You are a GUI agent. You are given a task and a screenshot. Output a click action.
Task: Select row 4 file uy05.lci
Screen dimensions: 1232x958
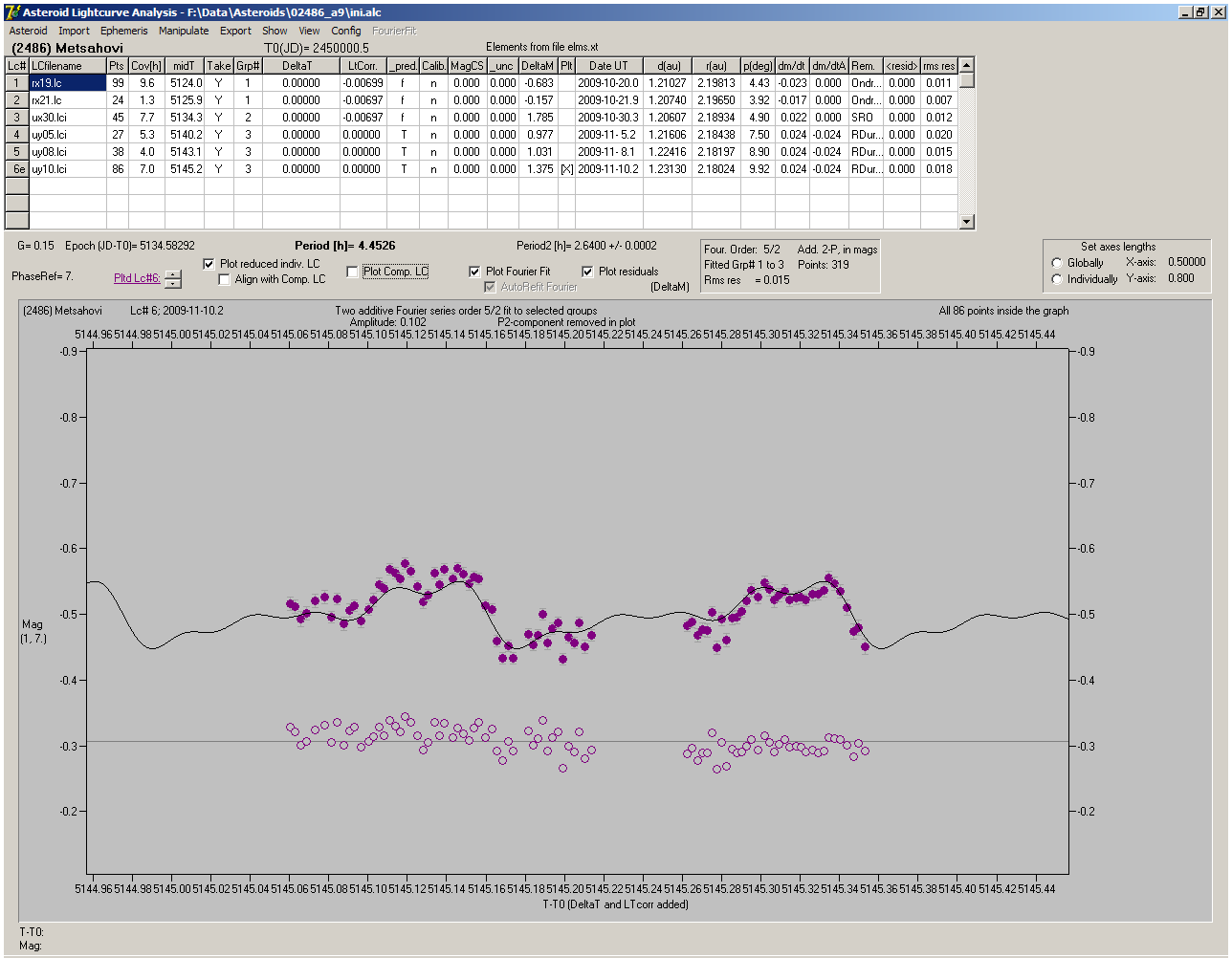(67, 135)
